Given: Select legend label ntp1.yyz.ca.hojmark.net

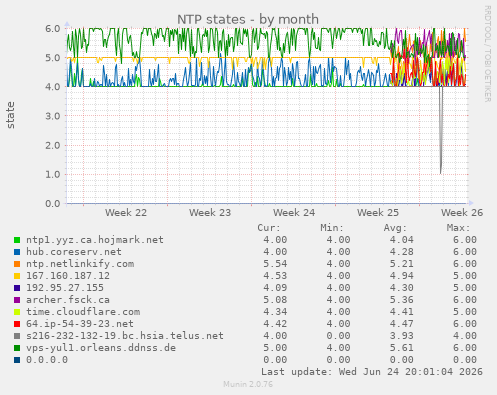Looking at the screenshot, I should pyautogui.click(x=95, y=240).
